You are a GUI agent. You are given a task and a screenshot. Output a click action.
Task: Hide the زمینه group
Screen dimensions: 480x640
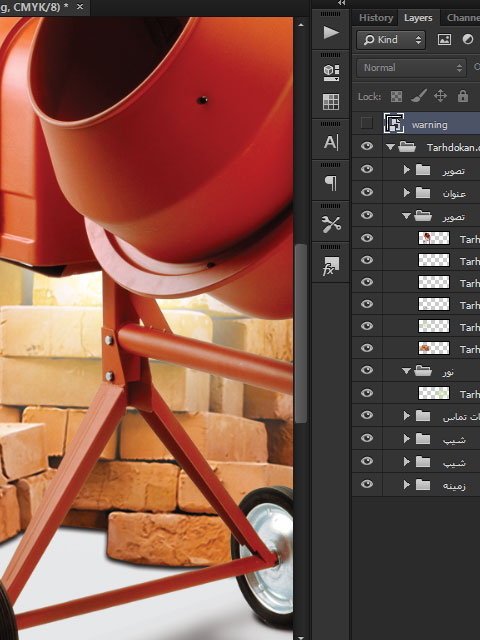click(x=367, y=484)
